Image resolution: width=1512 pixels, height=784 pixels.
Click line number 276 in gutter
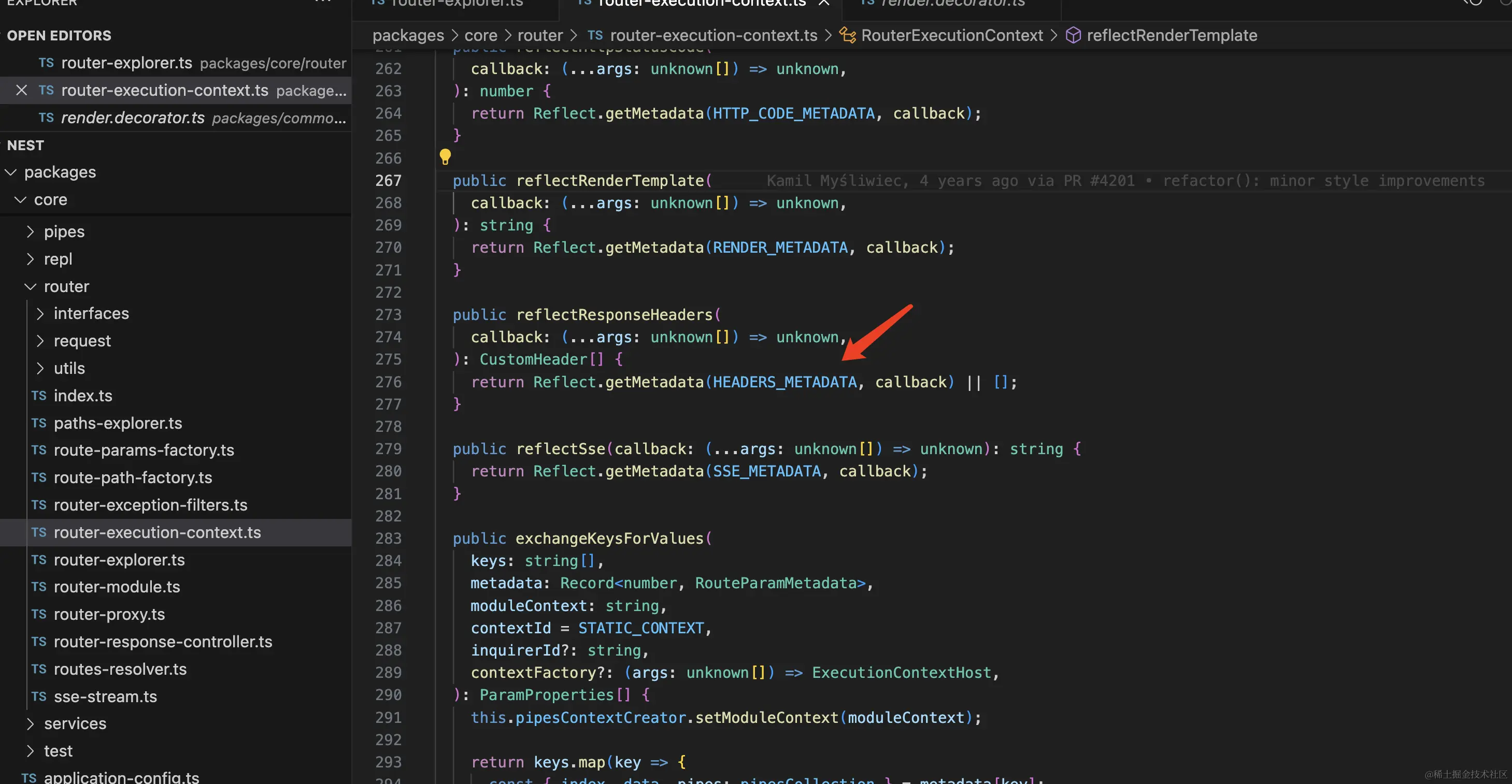coord(388,382)
